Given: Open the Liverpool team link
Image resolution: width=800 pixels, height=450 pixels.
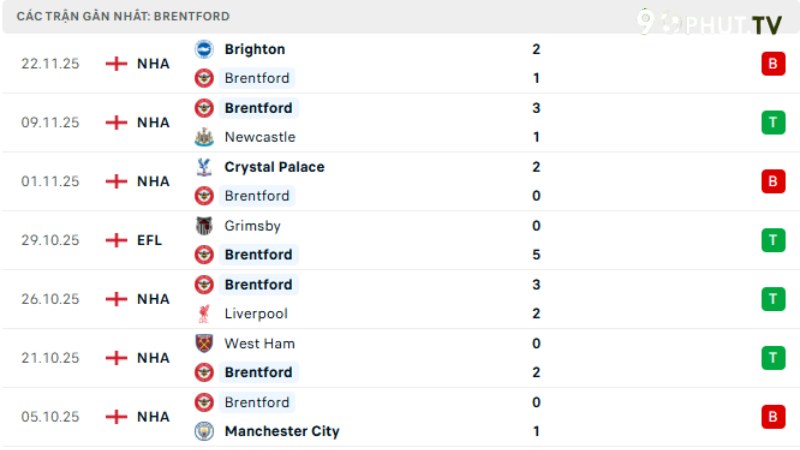Looking at the screenshot, I should pos(256,314).
